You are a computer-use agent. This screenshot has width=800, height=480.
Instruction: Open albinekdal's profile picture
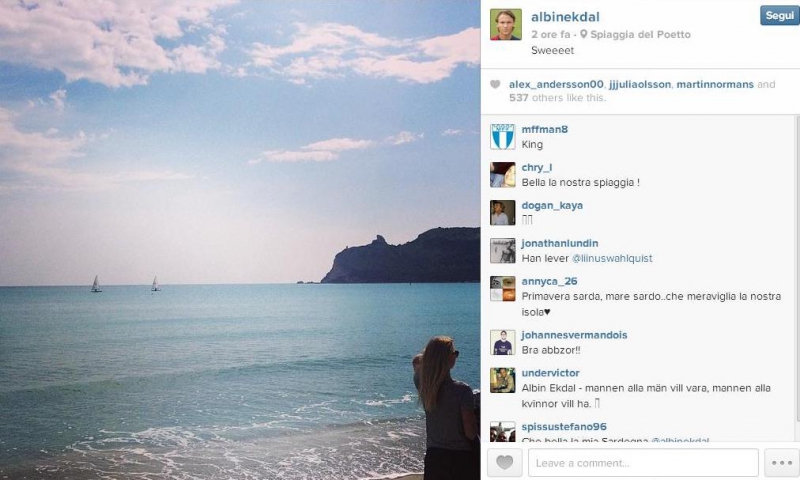point(506,24)
